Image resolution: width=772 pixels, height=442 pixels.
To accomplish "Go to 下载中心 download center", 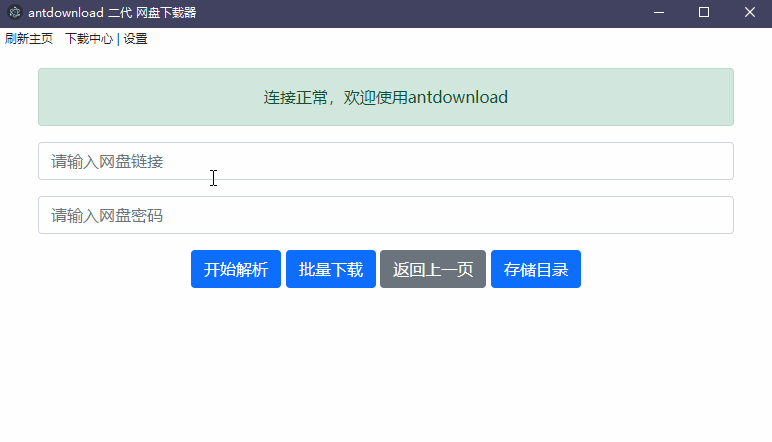I will click(88, 39).
